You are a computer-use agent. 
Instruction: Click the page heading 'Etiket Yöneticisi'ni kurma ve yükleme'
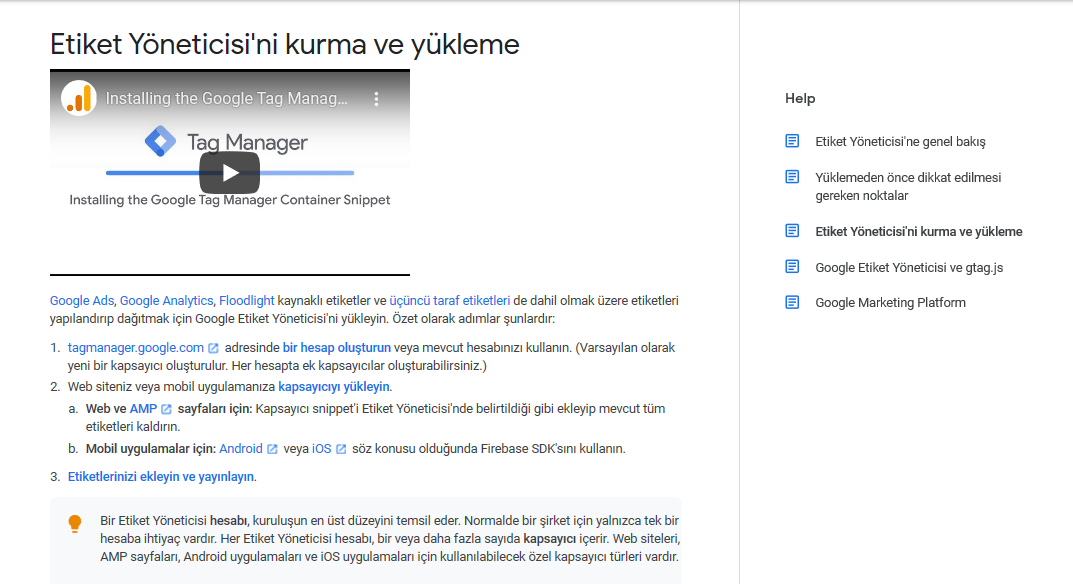click(x=285, y=45)
